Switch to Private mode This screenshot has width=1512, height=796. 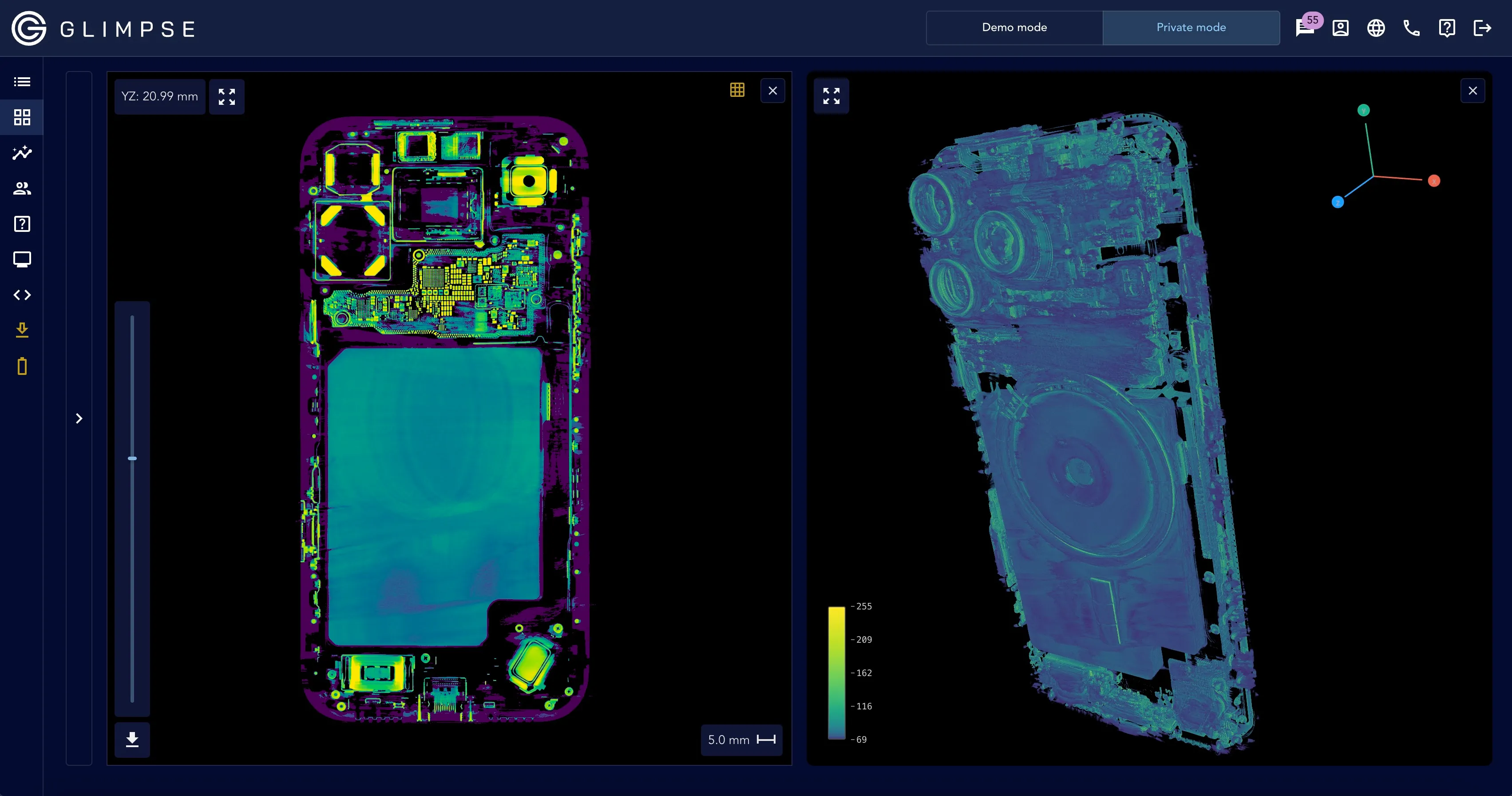click(1191, 27)
